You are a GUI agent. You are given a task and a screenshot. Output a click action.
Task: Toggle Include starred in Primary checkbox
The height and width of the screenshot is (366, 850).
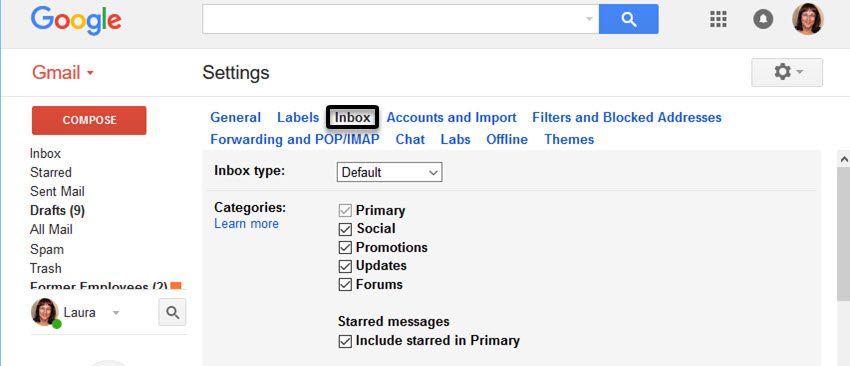click(345, 341)
